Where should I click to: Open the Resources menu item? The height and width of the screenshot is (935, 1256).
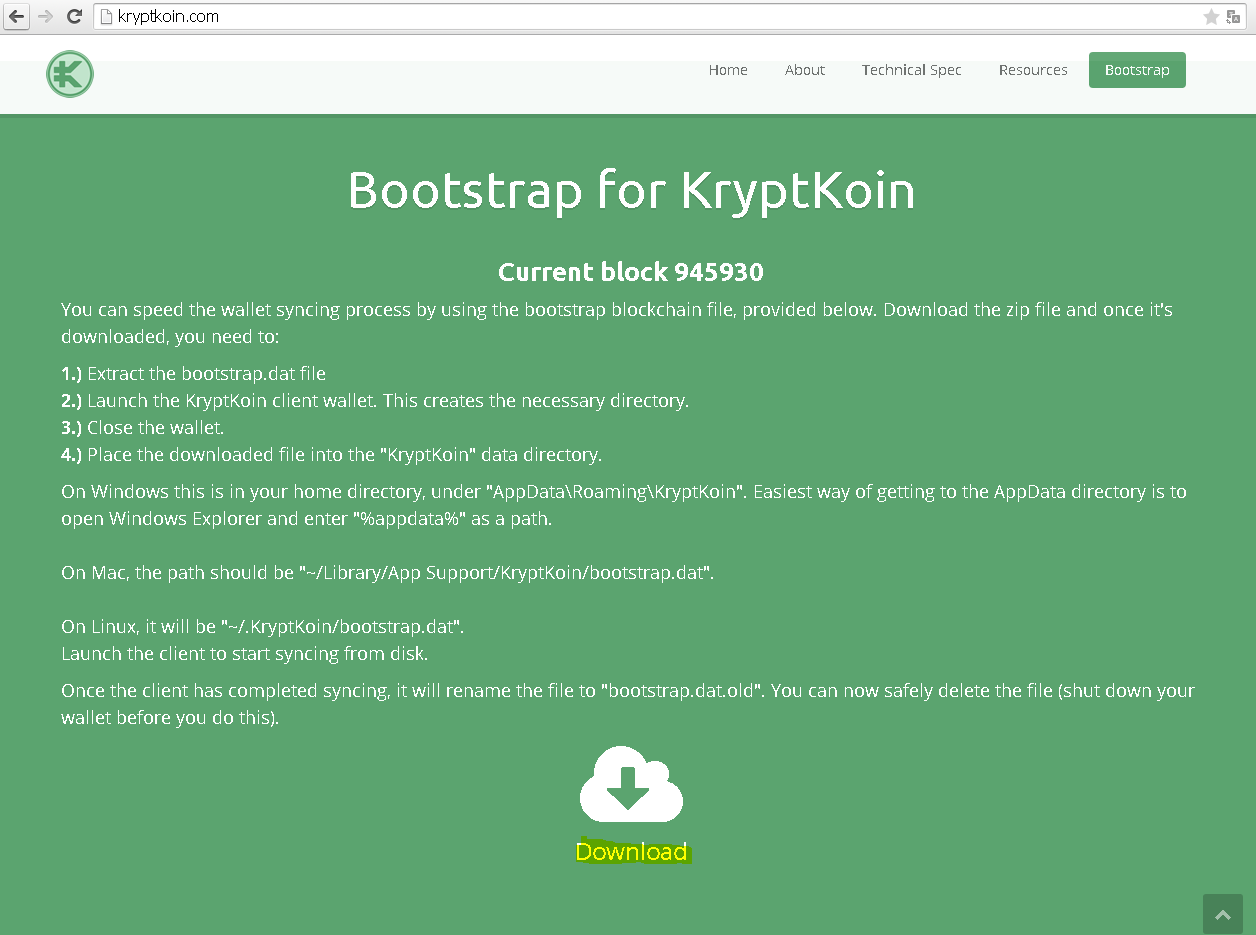click(1033, 70)
